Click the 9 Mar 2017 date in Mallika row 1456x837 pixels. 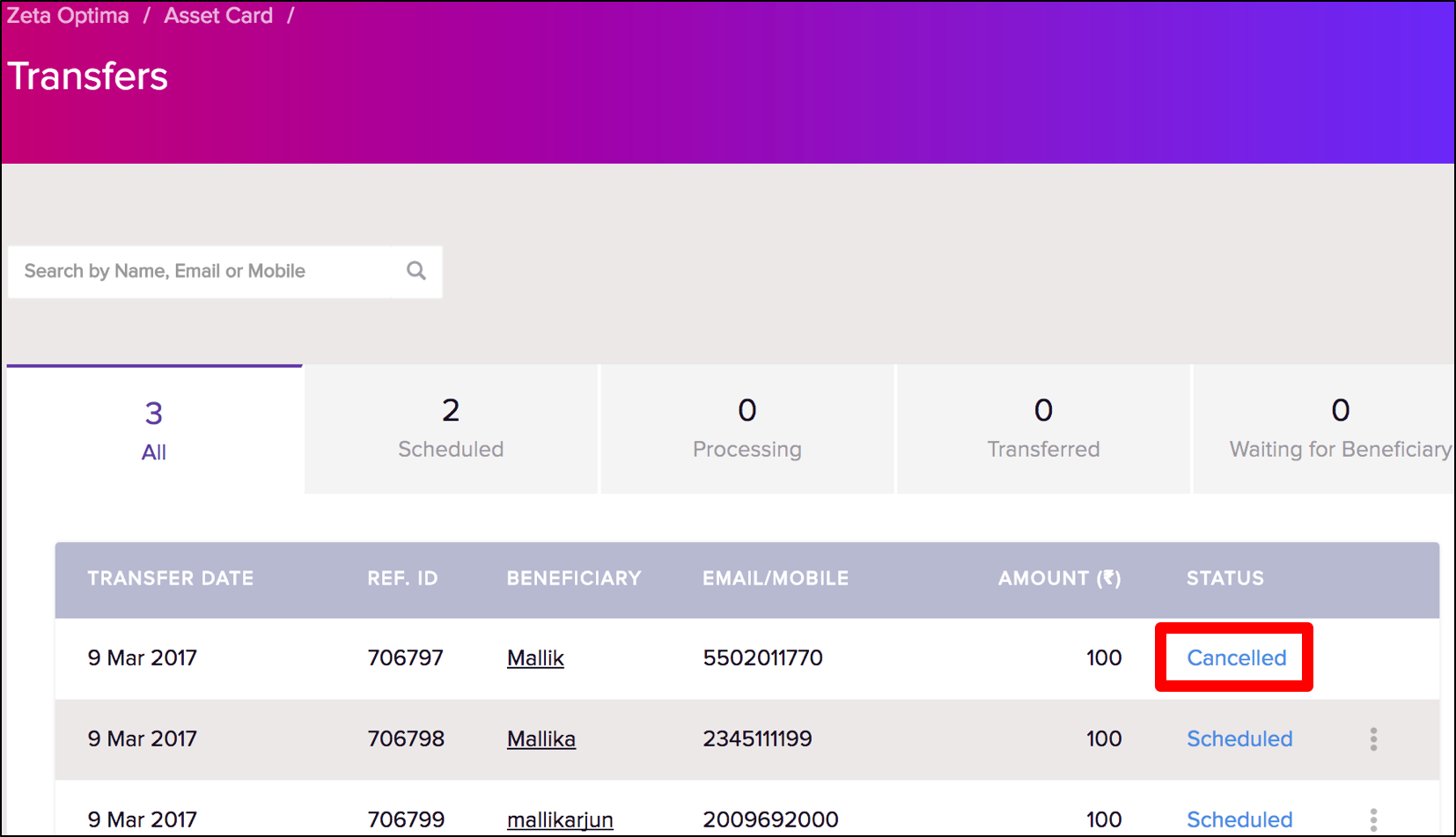click(143, 739)
